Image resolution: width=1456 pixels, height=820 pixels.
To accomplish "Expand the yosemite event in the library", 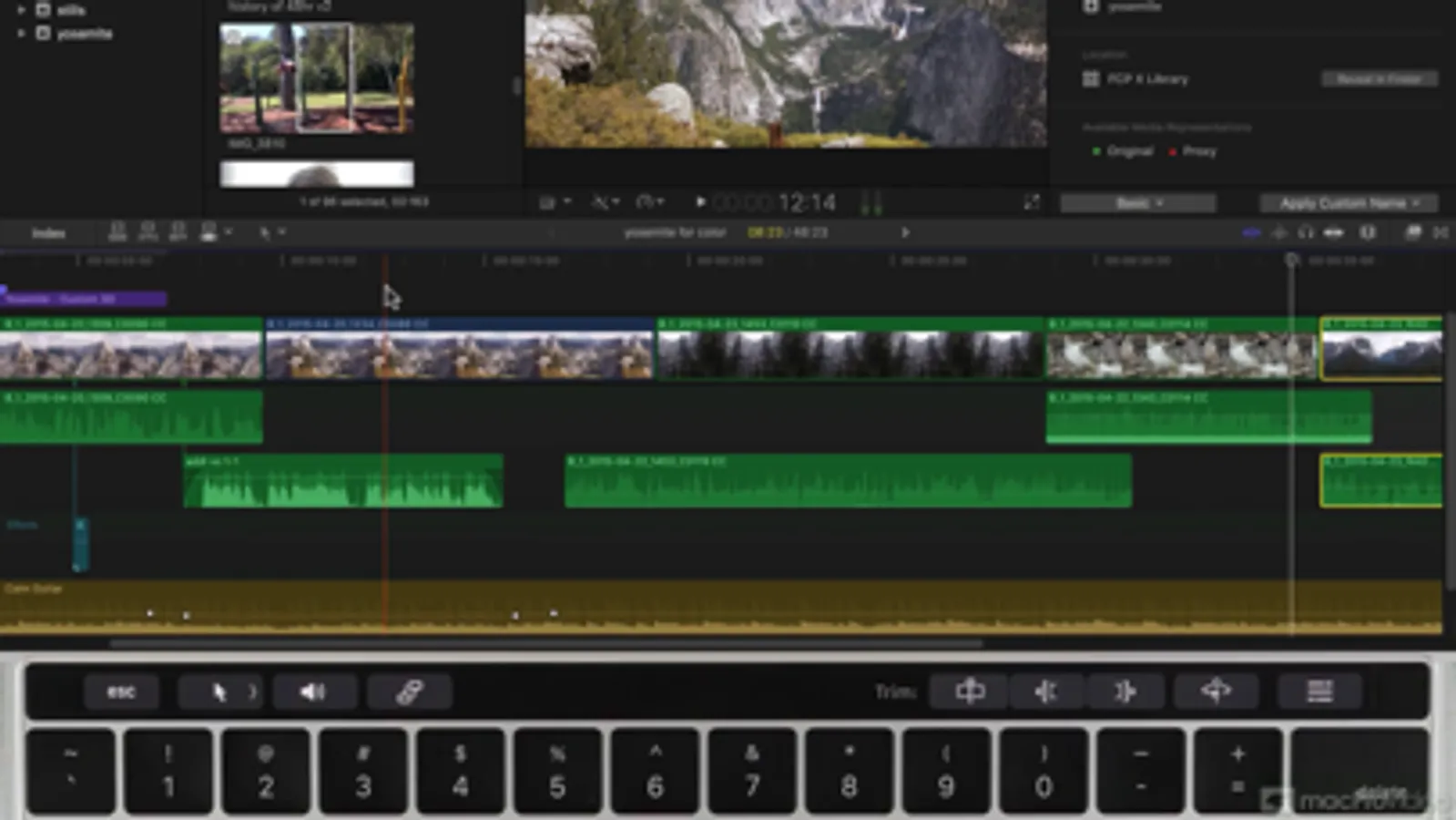I will 21,34.
